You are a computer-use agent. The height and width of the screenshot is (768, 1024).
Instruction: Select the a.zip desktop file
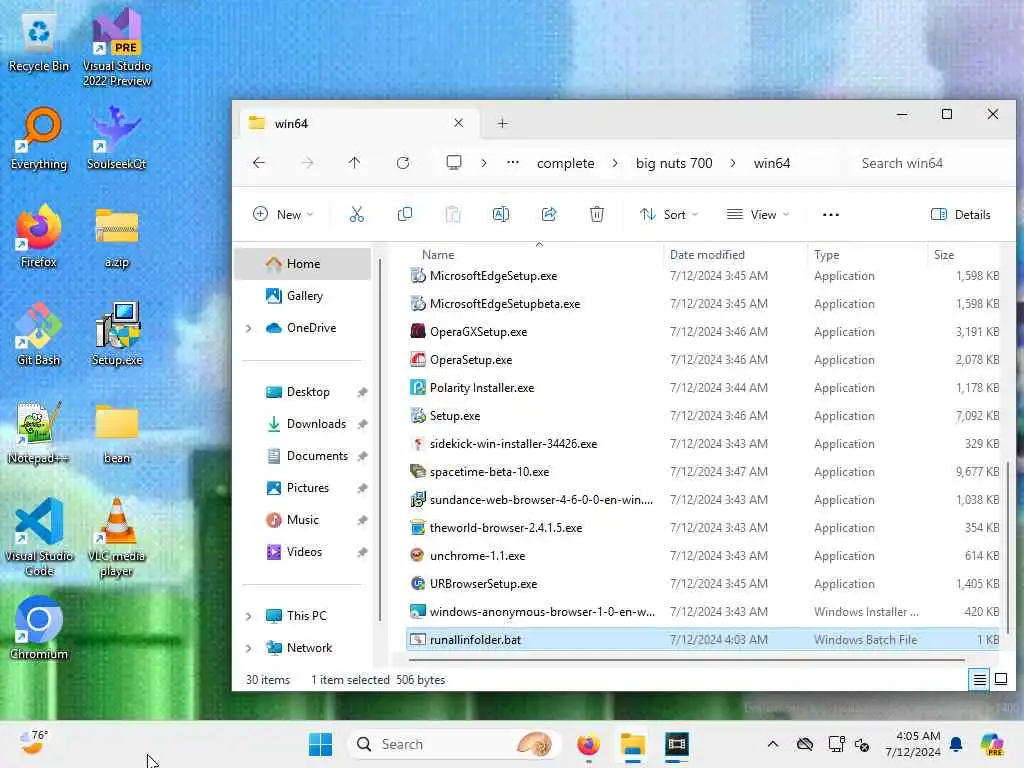tap(117, 238)
